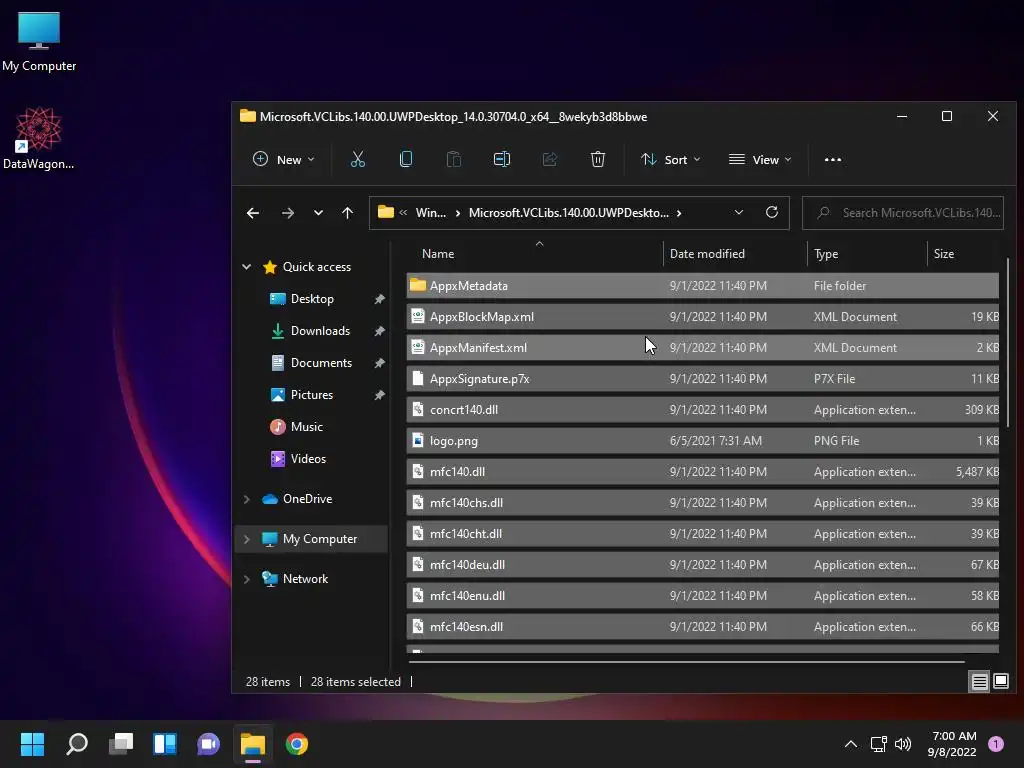Click the Cut scissors icon
Image resolution: width=1024 pixels, height=768 pixels.
pos(358,159)
